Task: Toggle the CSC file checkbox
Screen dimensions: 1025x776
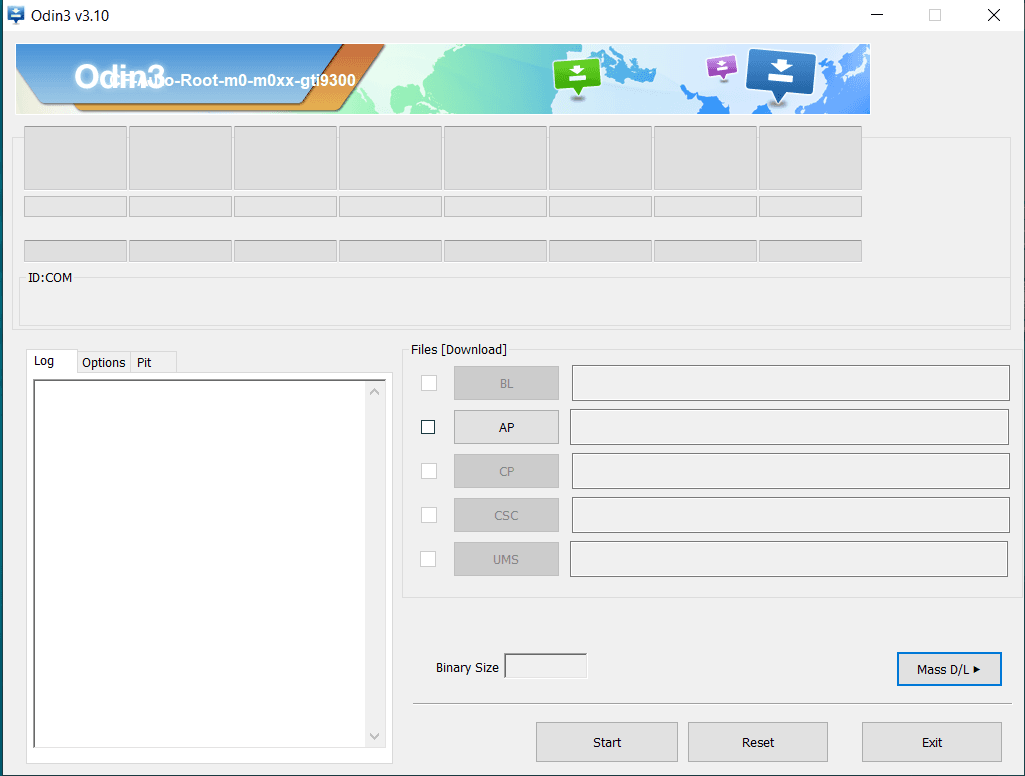Action: coord(429,515)
